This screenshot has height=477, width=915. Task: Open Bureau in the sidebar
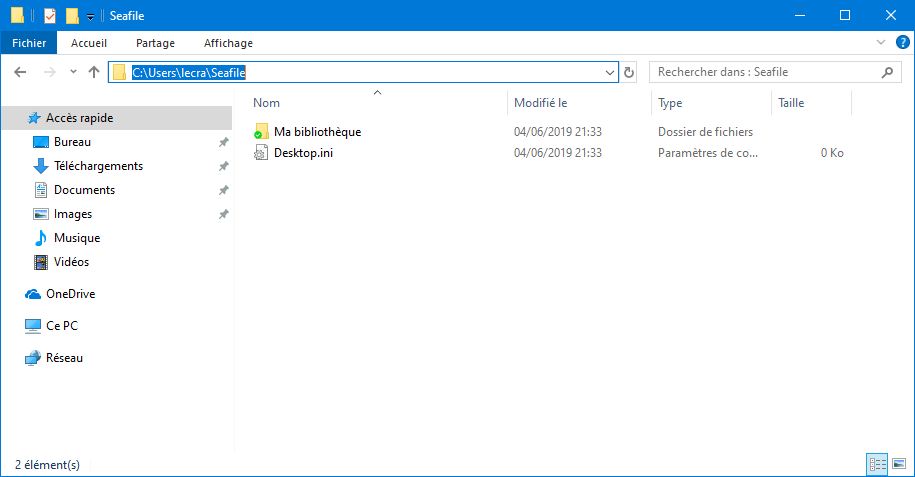(72, 142)
